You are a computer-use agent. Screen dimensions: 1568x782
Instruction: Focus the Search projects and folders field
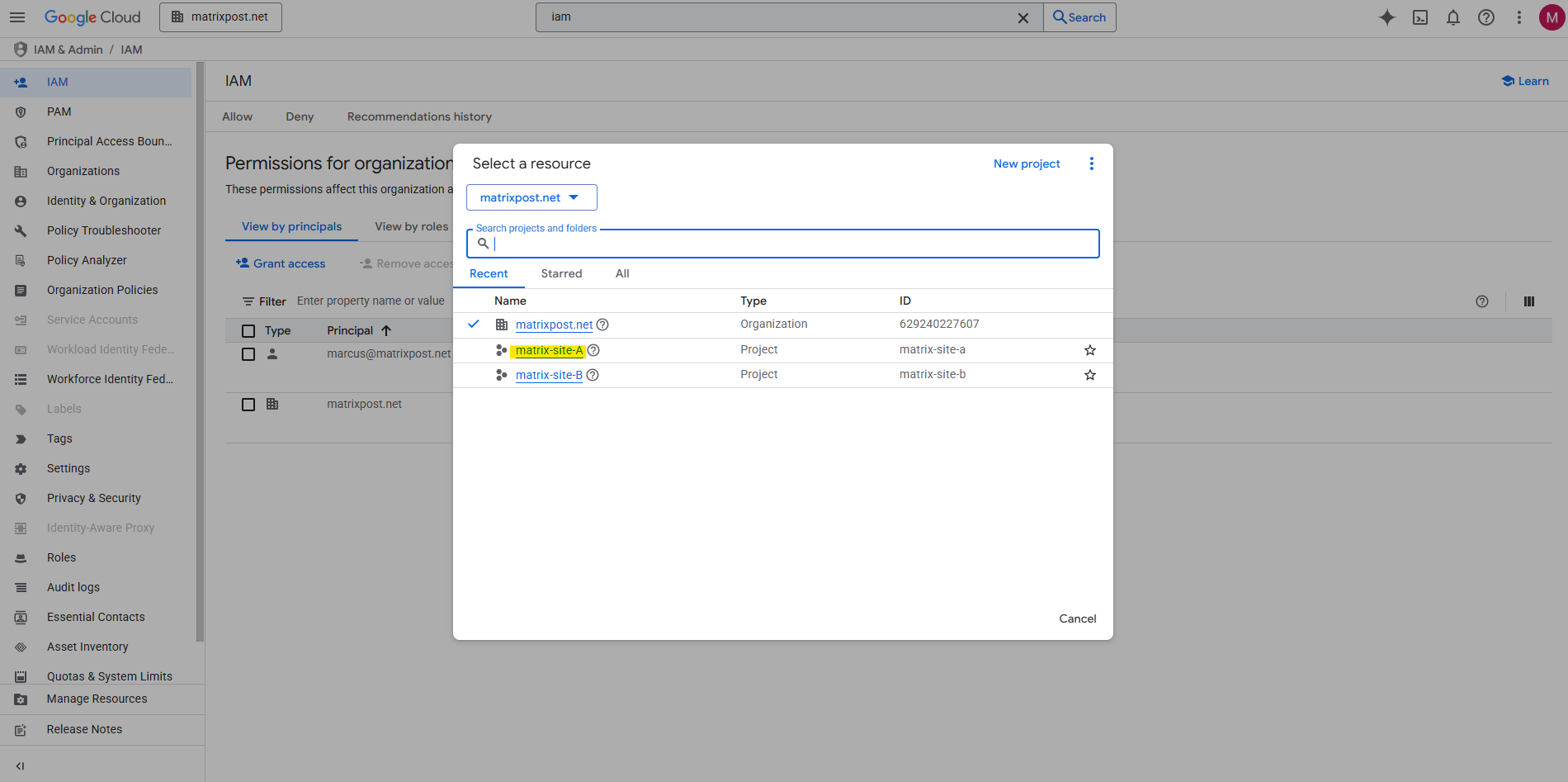(792, 244)
